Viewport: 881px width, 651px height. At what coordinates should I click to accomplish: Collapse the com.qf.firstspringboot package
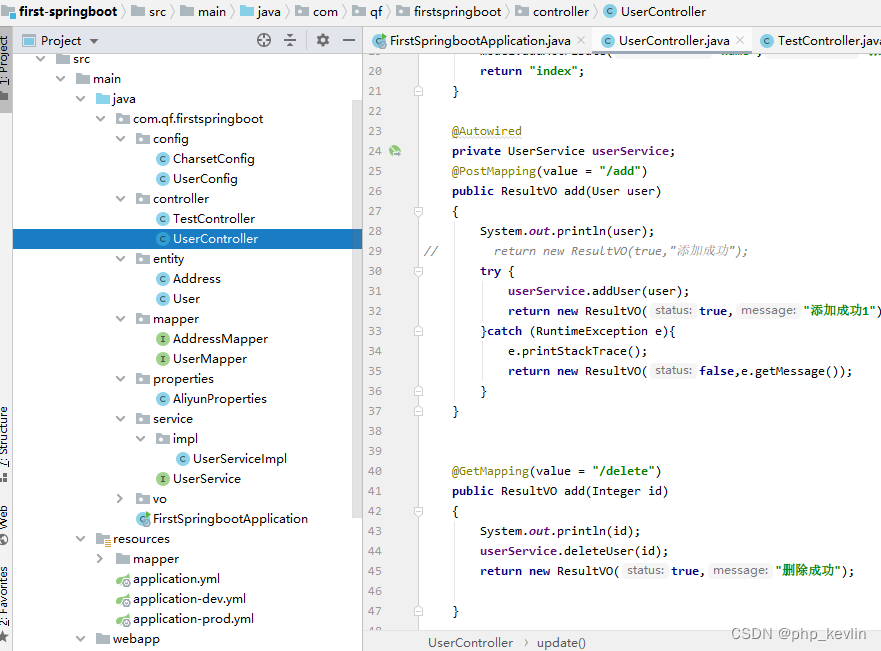coord(101,119)
